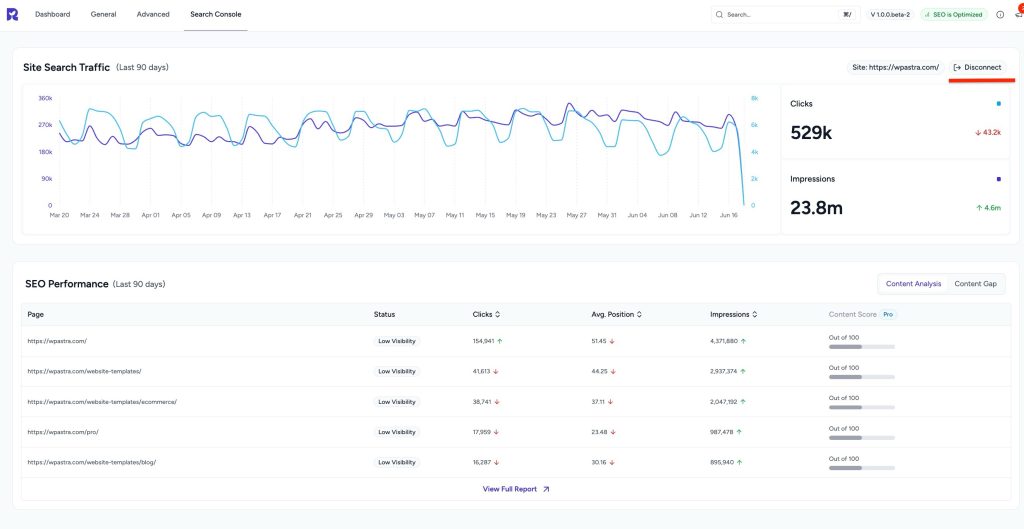
Task: Click the 529k total clicks figure
Action: click(x=811, y=133)
